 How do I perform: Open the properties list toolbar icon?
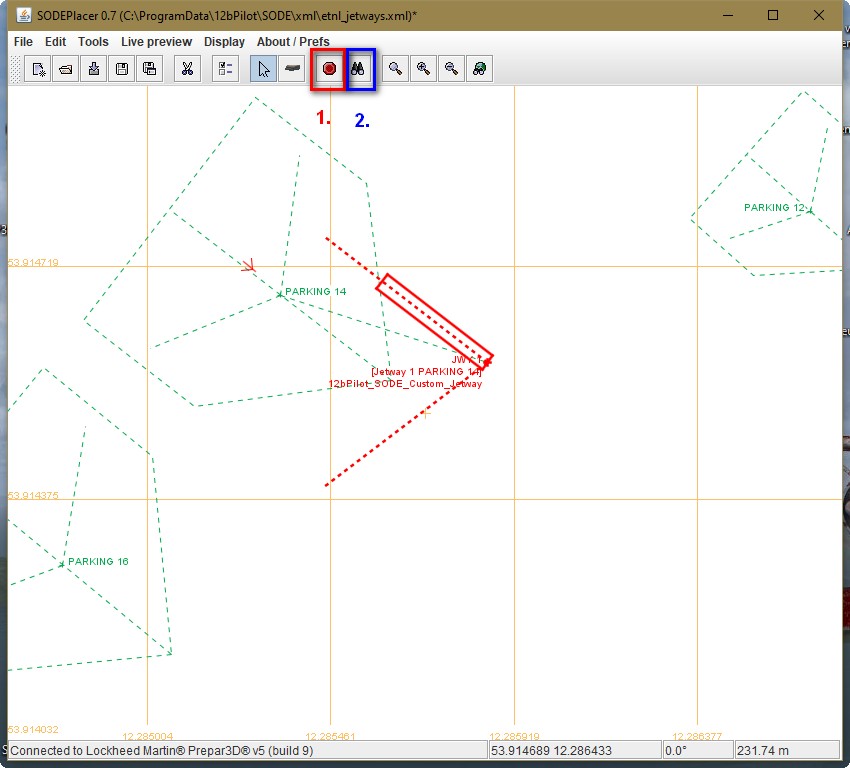[225, 69]
